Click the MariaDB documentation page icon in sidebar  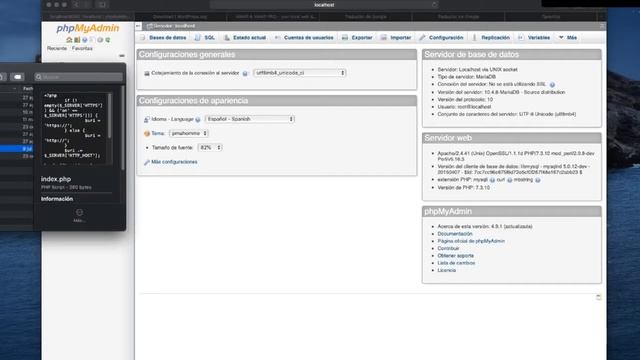tap(92, 40)
